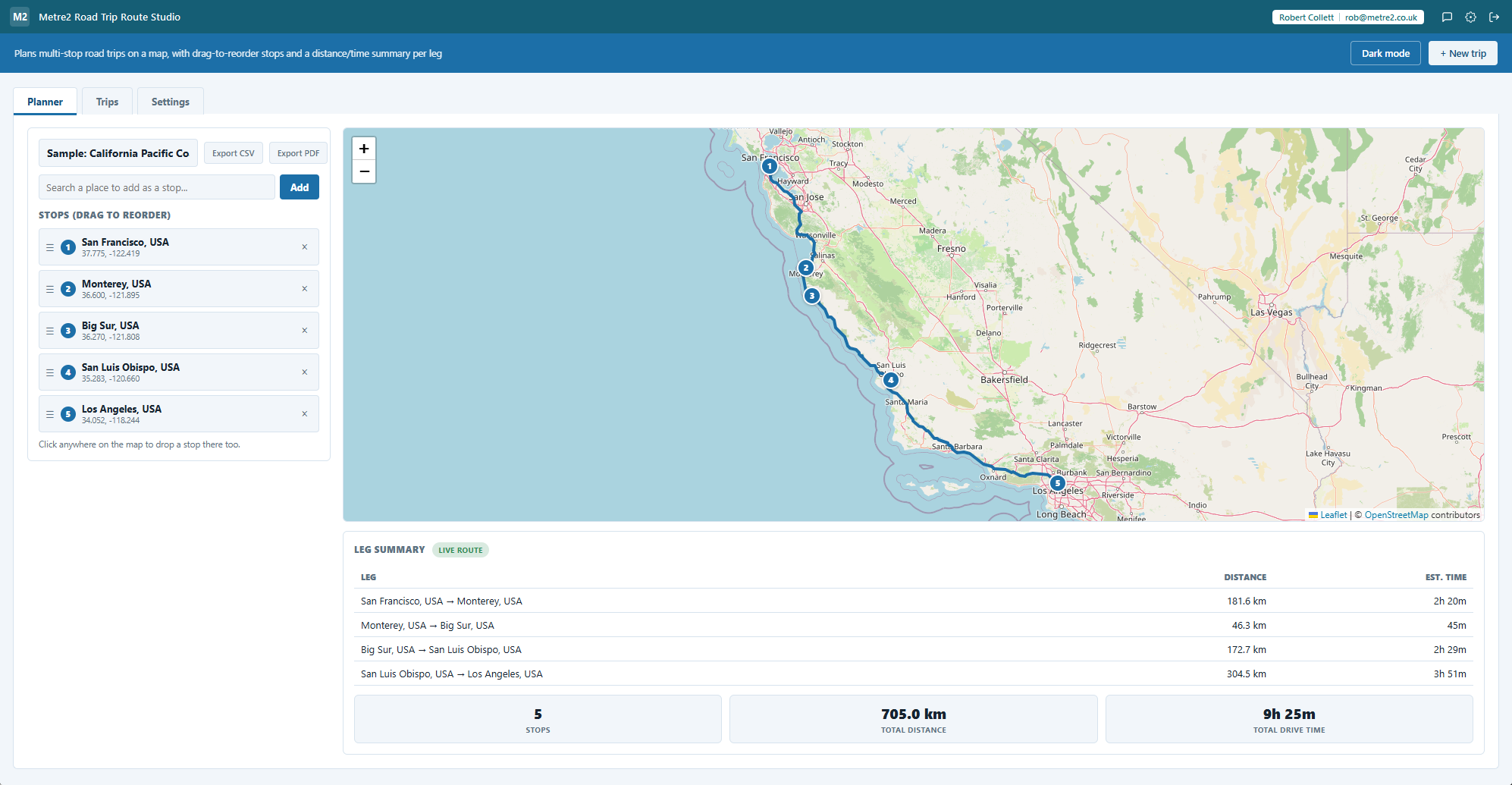
Task: Open the chat messages icon in header
Action: (1447, 17)
